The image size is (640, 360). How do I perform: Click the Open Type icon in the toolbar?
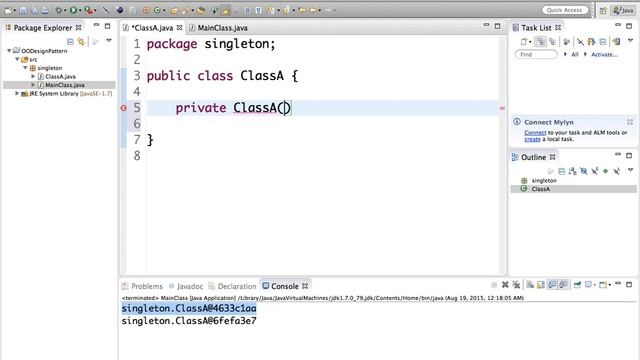tap(174, 10)
